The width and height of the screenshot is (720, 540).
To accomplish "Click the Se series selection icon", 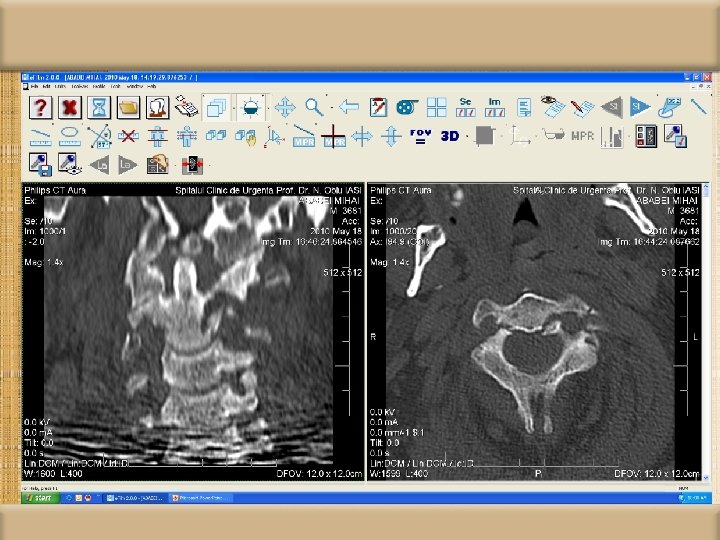I will 465,107.
